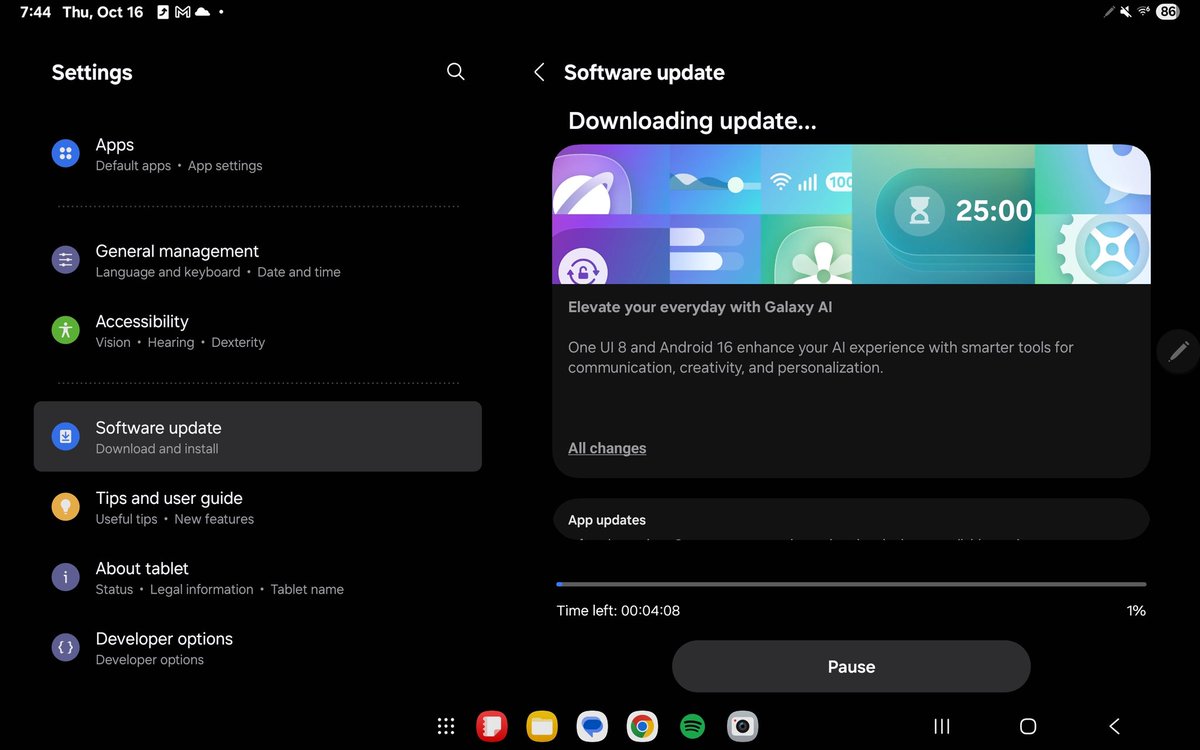Tap the Gmail notification icon in status bar
This screenshot has height=750, width=1200.
click(x=183, y=12)
